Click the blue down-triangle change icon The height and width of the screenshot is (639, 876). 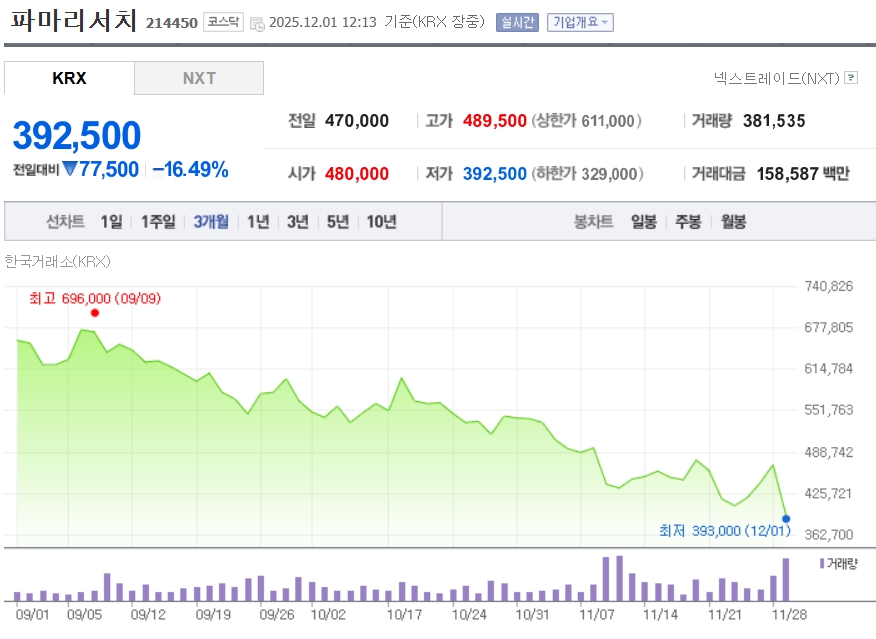[69, 170]
